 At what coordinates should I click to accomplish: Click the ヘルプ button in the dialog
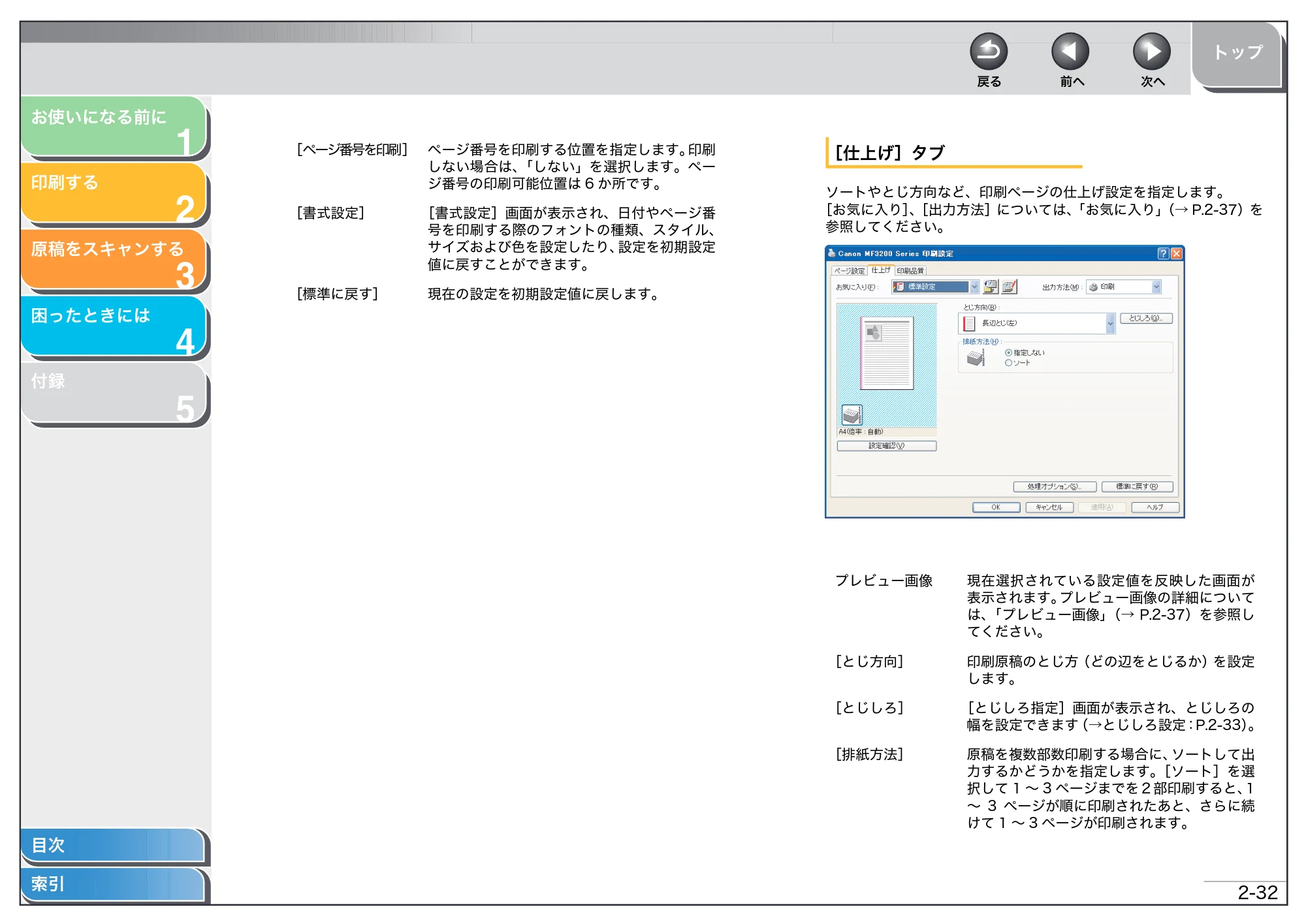[x=1155, y=507]
